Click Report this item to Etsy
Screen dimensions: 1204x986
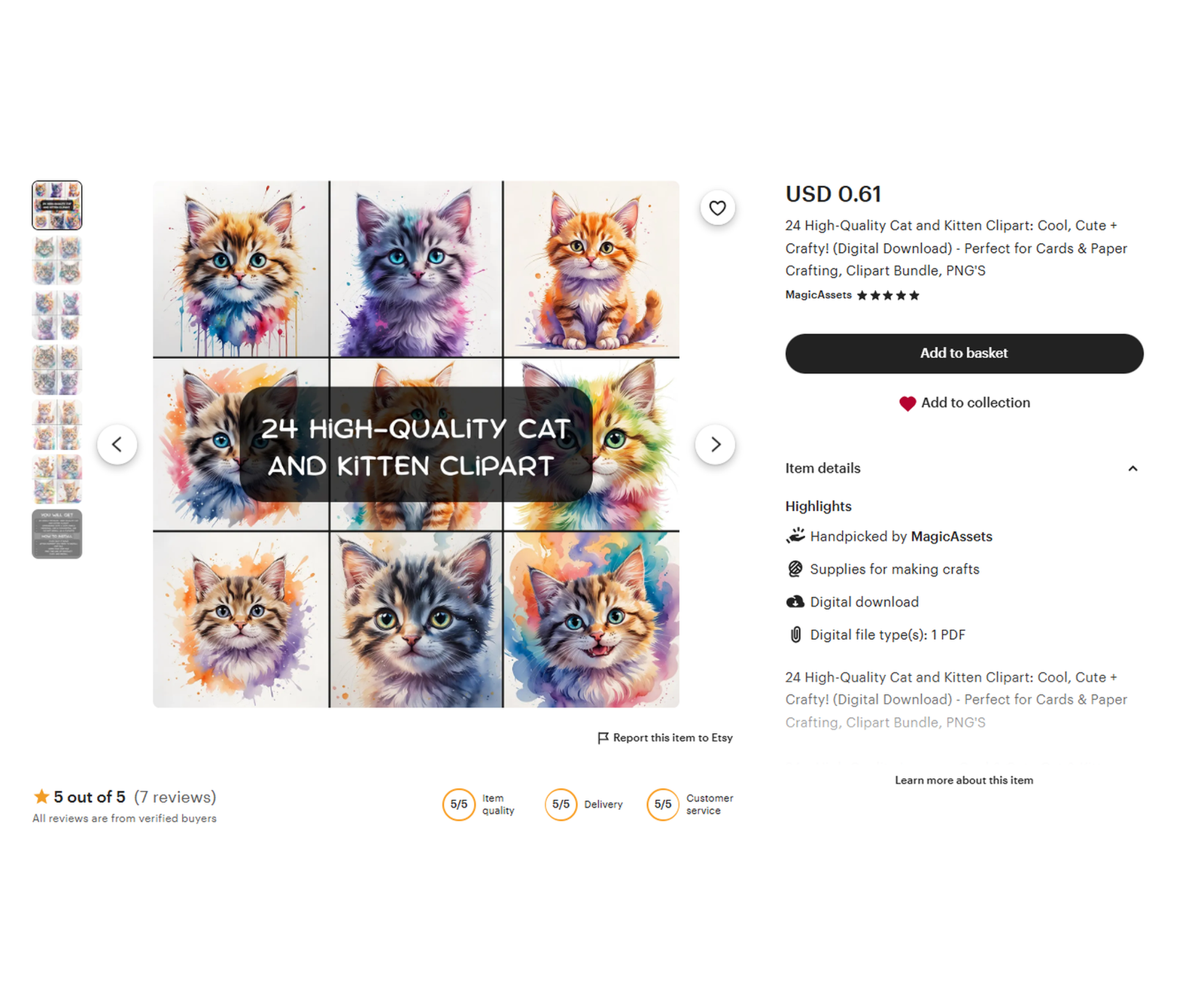pos(672,738)
